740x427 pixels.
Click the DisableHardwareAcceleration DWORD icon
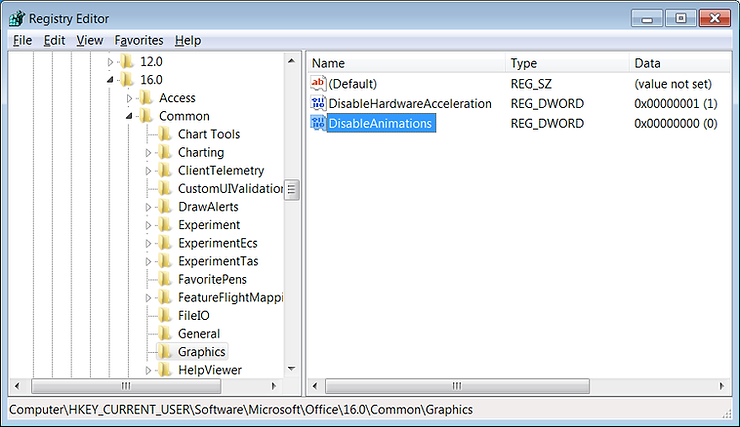click(318, 103)
